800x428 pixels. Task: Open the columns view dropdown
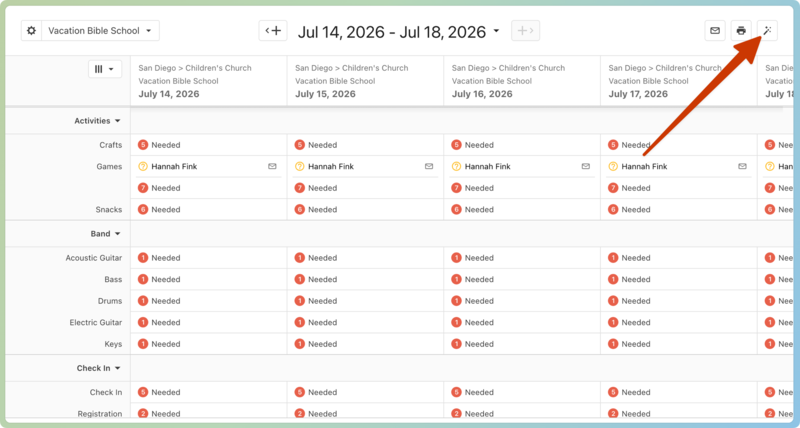(105, 69)
